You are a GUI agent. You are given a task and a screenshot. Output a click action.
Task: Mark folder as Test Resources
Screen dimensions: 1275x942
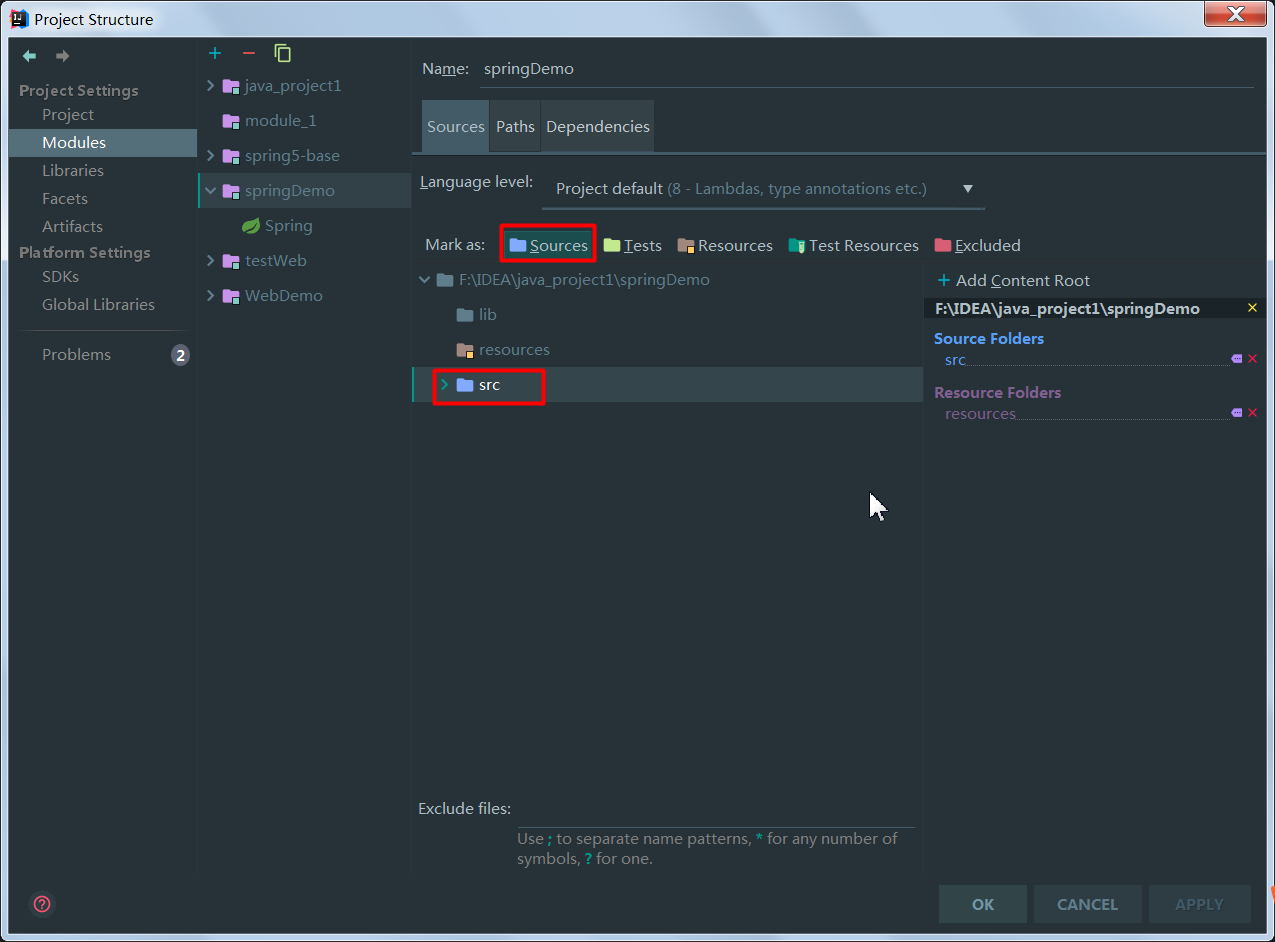[x=853, y=245]
